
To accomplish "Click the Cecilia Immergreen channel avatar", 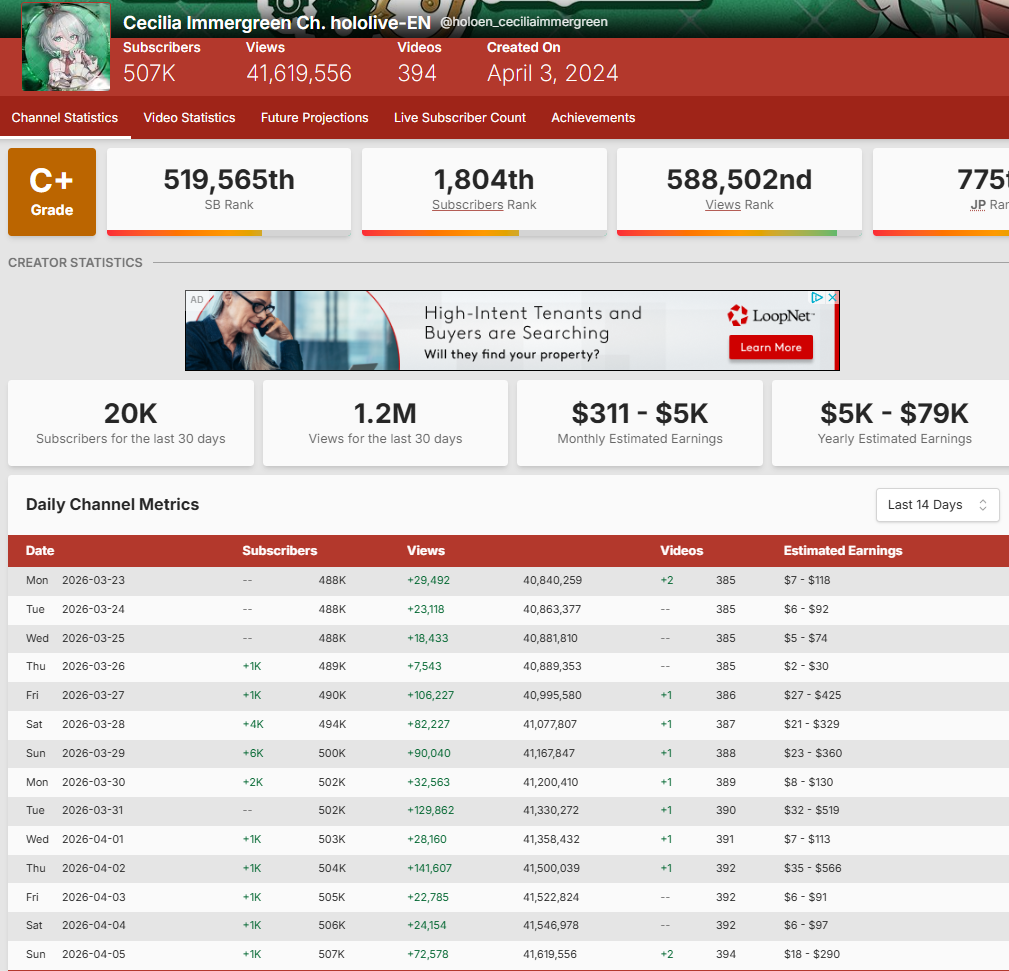I will (x=66, y=47).
